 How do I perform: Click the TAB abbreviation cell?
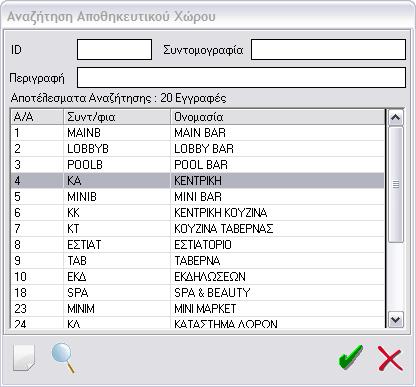pos(117,261)
